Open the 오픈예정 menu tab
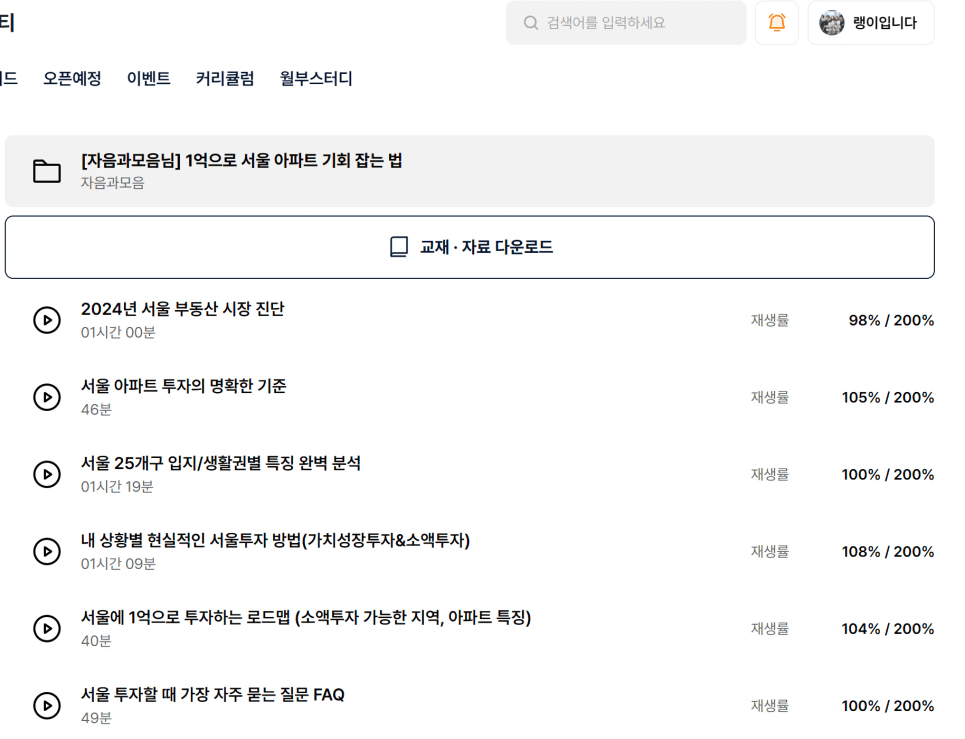The height and width of the screenshot is (739, 965). pos(72,79)
